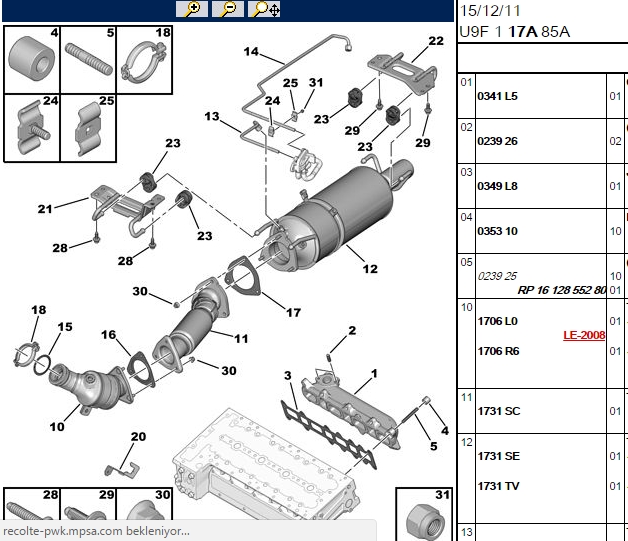Click callout 22 upper bracket label

click(436, 41)
